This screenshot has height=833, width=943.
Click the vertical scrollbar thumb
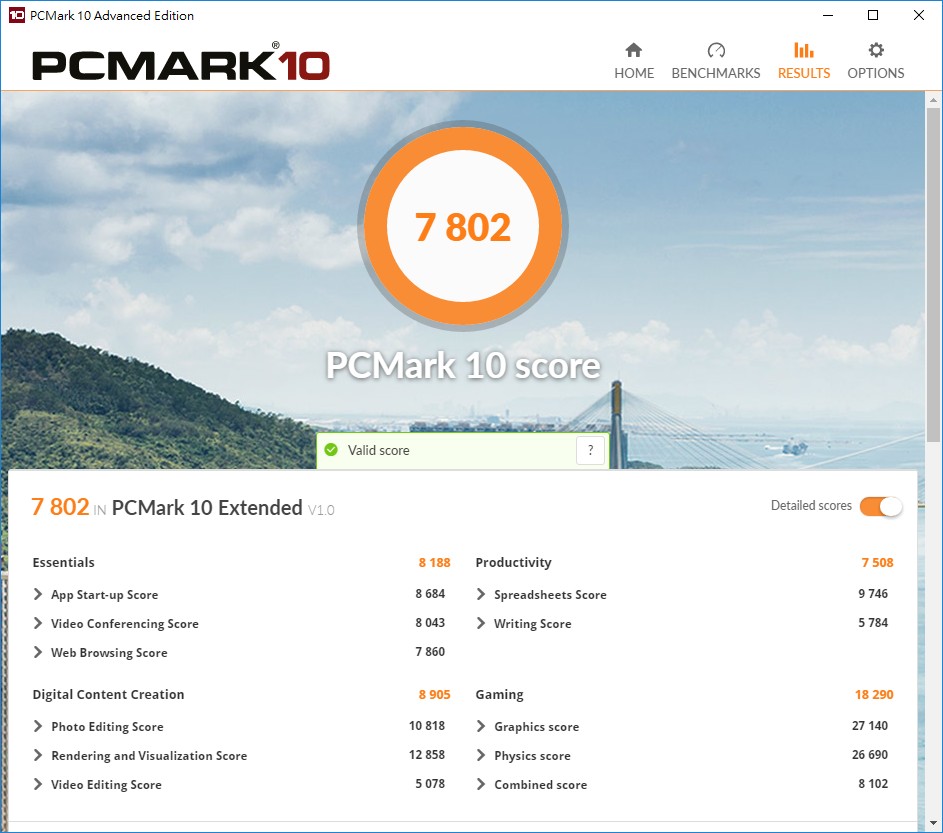pos(933,275)
